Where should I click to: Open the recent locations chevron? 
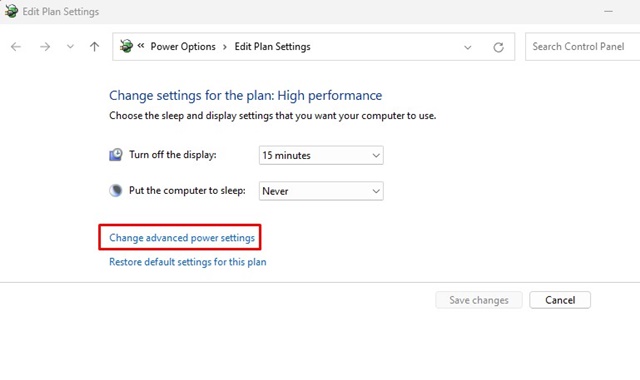[70, 47]
